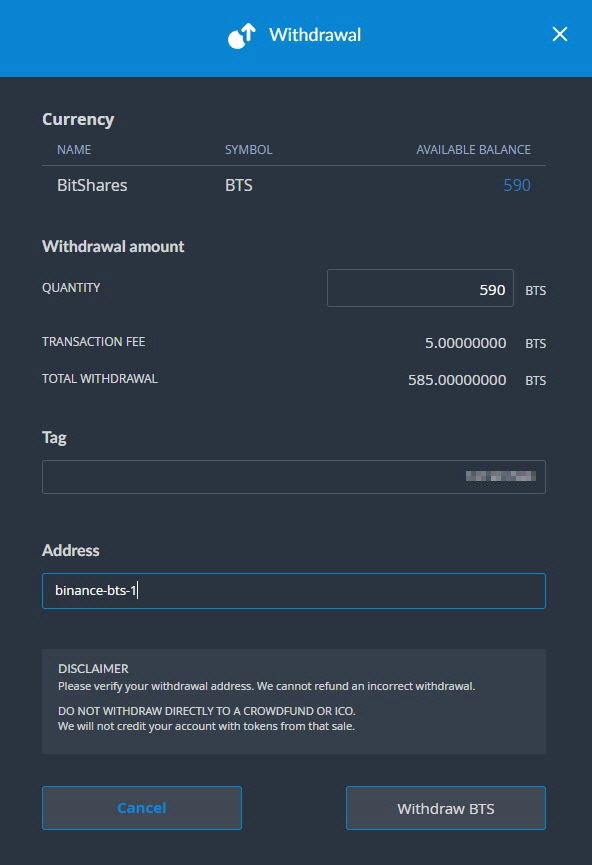Close the Withdrawal dialog with the X
Image resolution: width=592 pixels, height=865 pixels.
pos(559,34)
